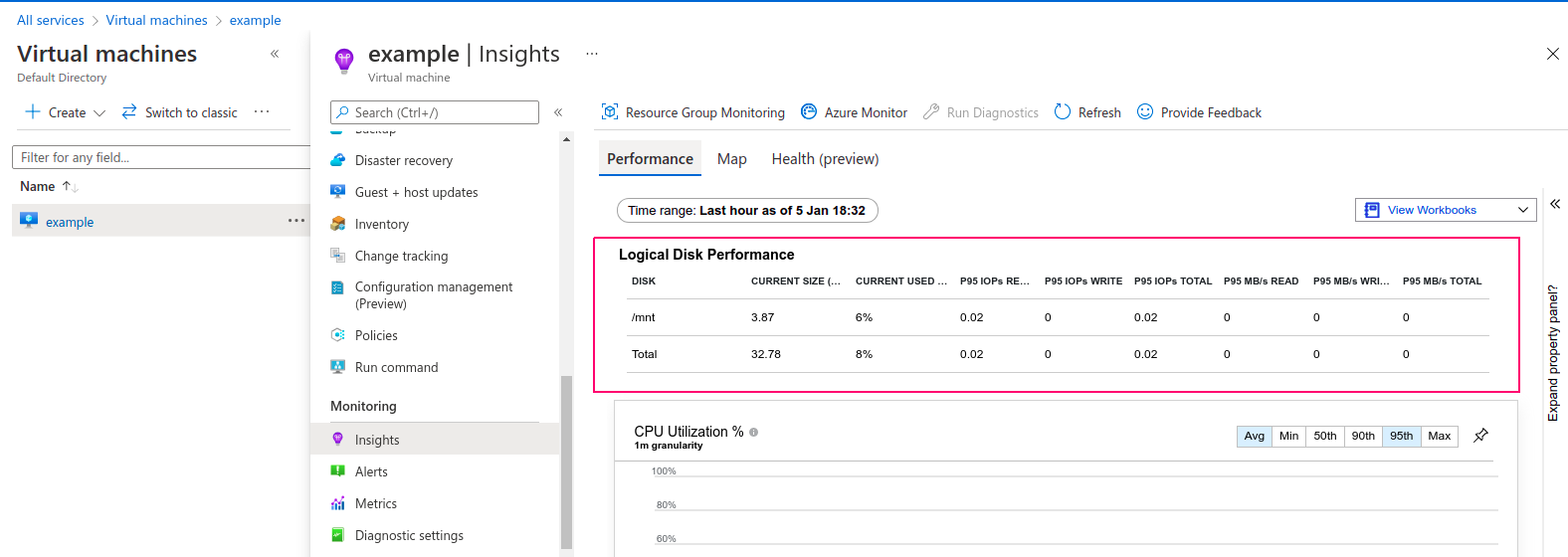1568x557 pixels.
Task: Go to All services breadcrumb
Action: pos(51,20)
